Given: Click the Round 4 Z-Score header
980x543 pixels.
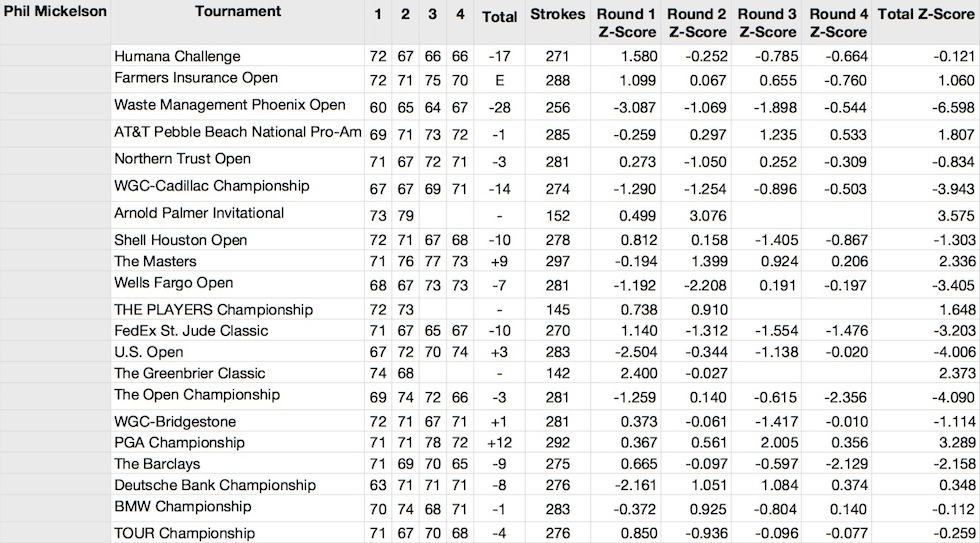Looking at the screenshot, I should [x=838, y=22].
